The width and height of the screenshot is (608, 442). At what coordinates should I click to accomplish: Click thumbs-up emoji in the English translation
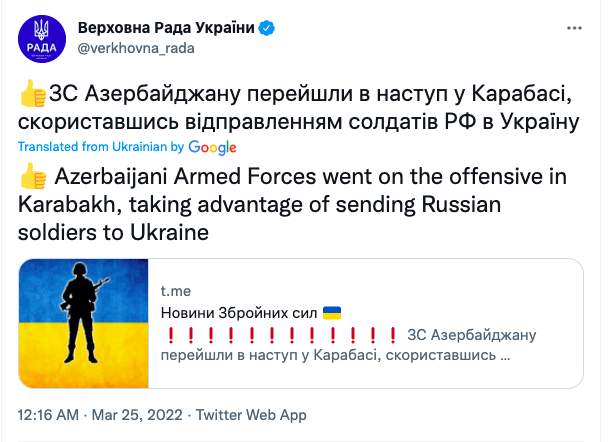click(x=30, y=177)
